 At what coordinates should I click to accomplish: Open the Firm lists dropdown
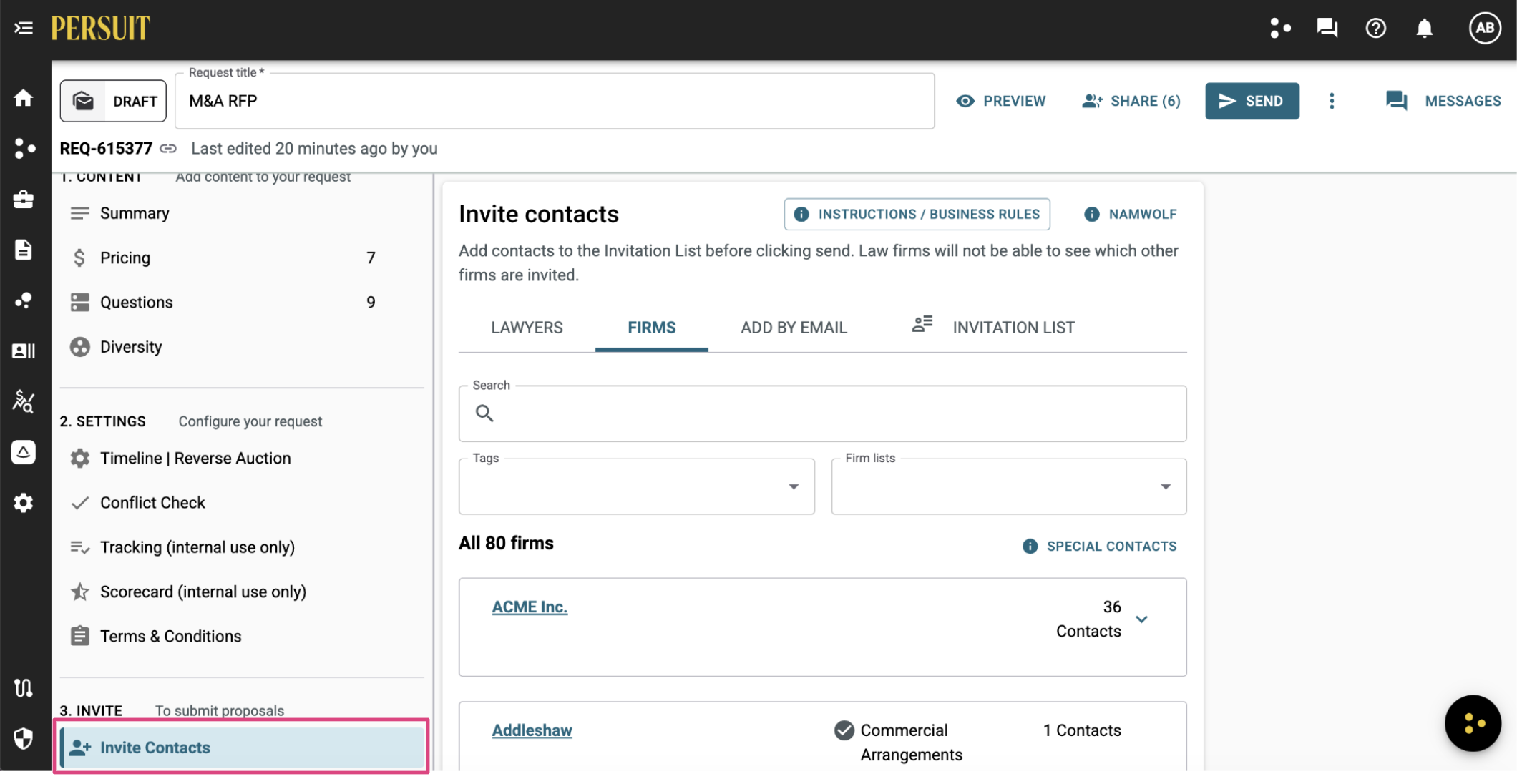tap(1009, 486)
